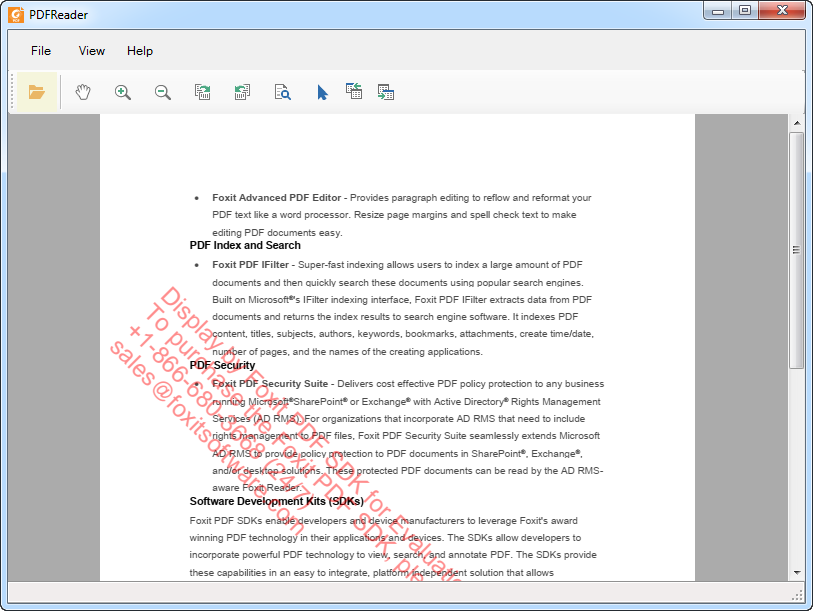This screenshot has height=611, width=813.
Task: Click the scrollbar down arrow
Action: click(x=797, y=572)
